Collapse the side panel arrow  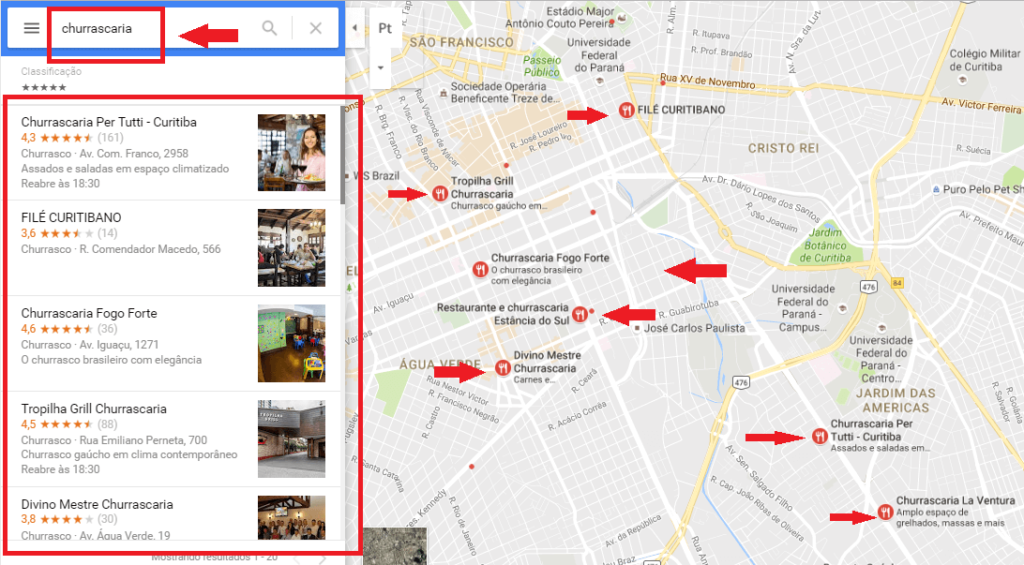pyautogui.click(x=355, y=27)
